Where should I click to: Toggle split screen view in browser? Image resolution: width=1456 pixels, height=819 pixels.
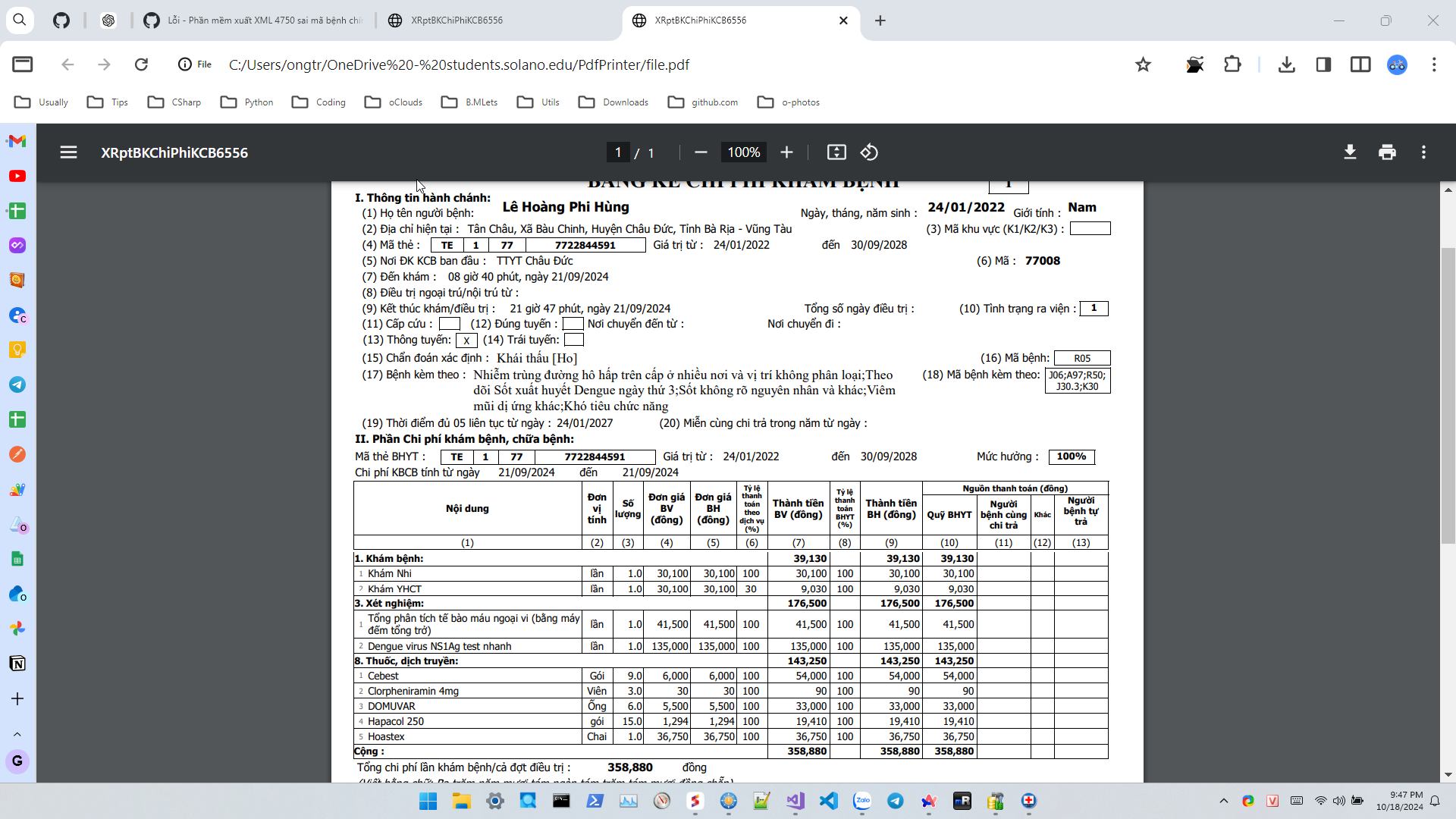click(x=1360, y=64)
